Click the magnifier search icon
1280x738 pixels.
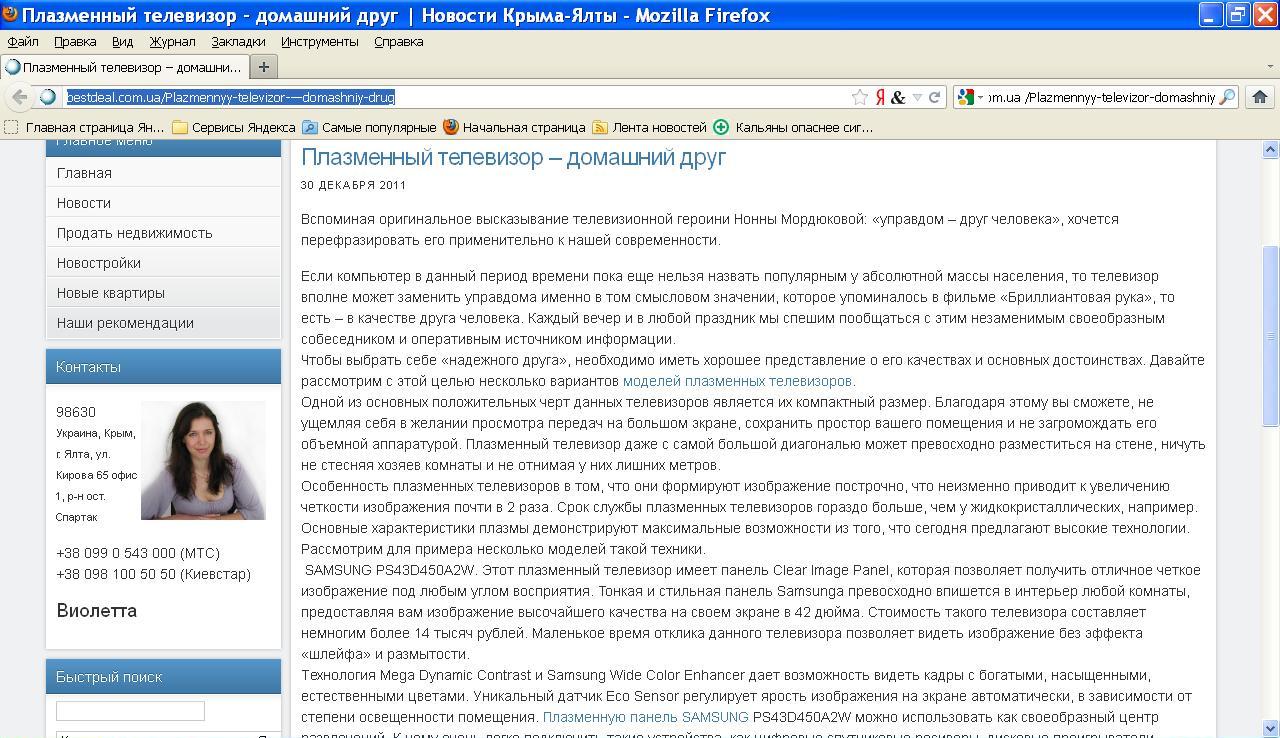click(1227, 97)
